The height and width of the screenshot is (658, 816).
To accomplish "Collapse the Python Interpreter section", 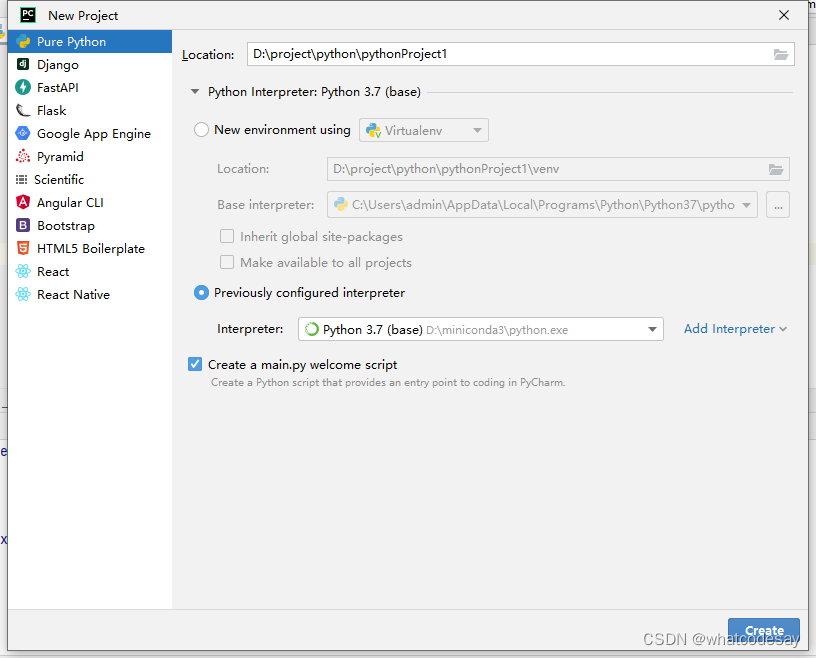I will [x=194, y=90].
